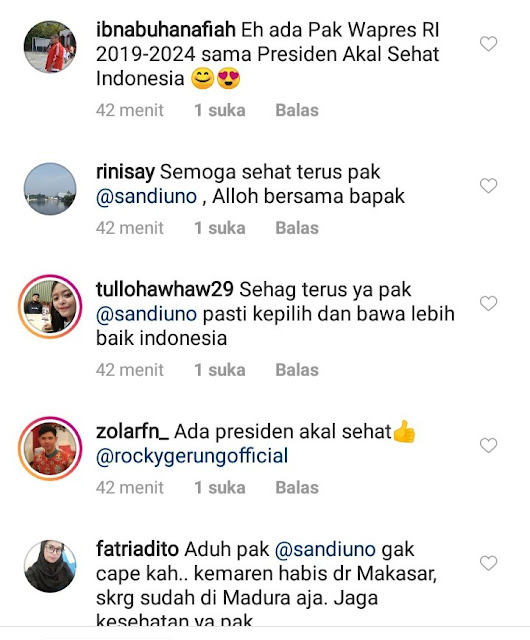
Task: Show '1 suka' likes on ibnabuhanafiah's comment
Action: pyautogui.click(x=220, y=110)
